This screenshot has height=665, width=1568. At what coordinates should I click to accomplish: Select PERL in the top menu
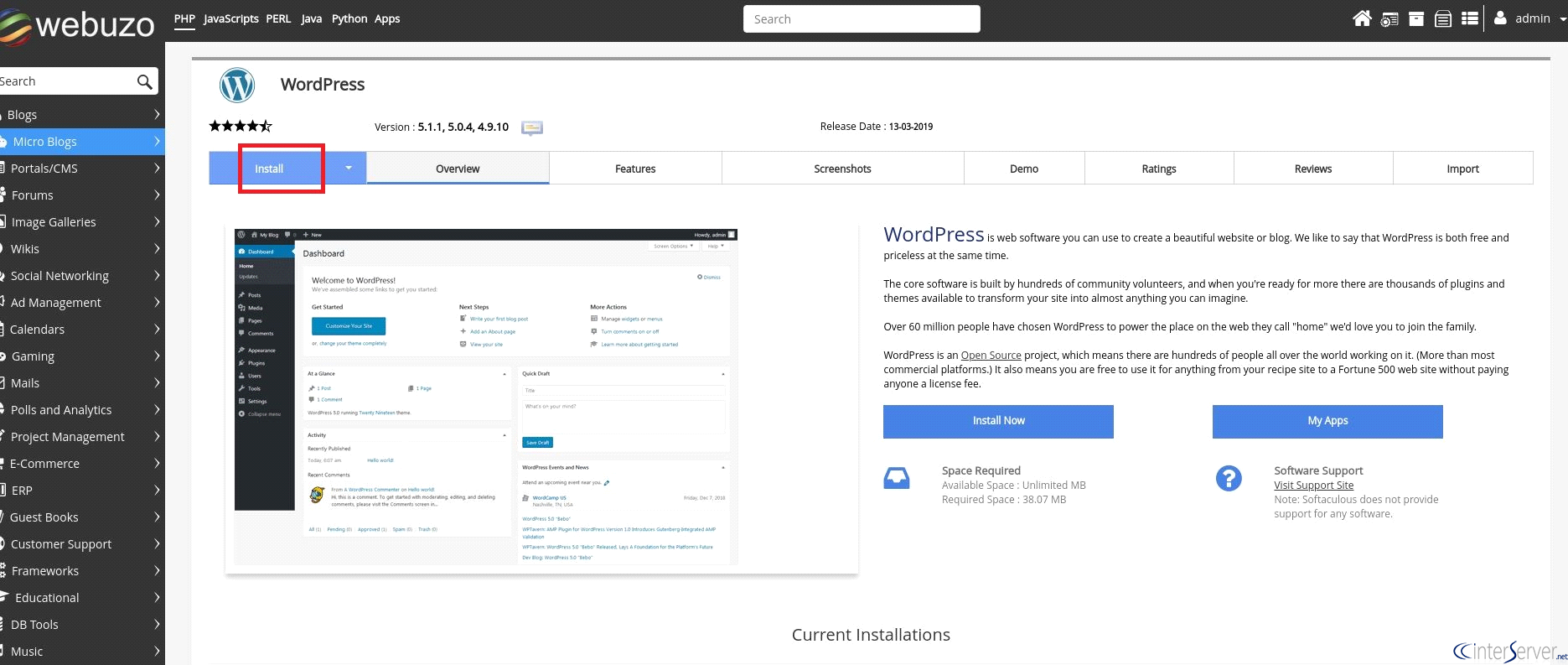pyautogui.click(x=278, y=18)
